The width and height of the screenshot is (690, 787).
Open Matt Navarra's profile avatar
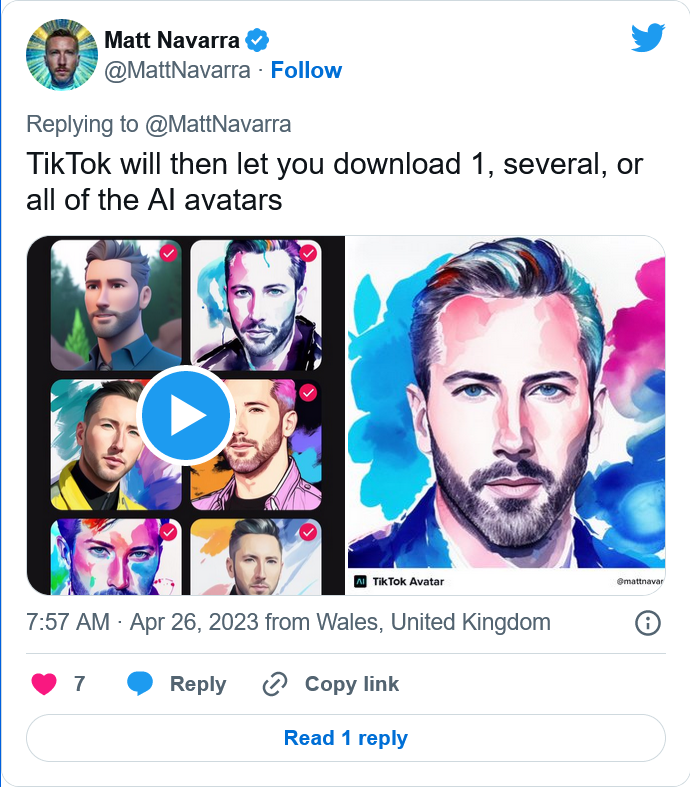[x=62, y=55]
